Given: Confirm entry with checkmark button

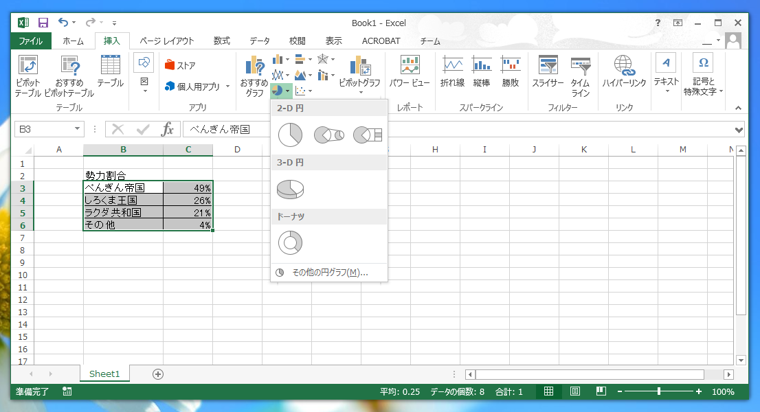Looking at the screenshot, I should tap(142, 129).
